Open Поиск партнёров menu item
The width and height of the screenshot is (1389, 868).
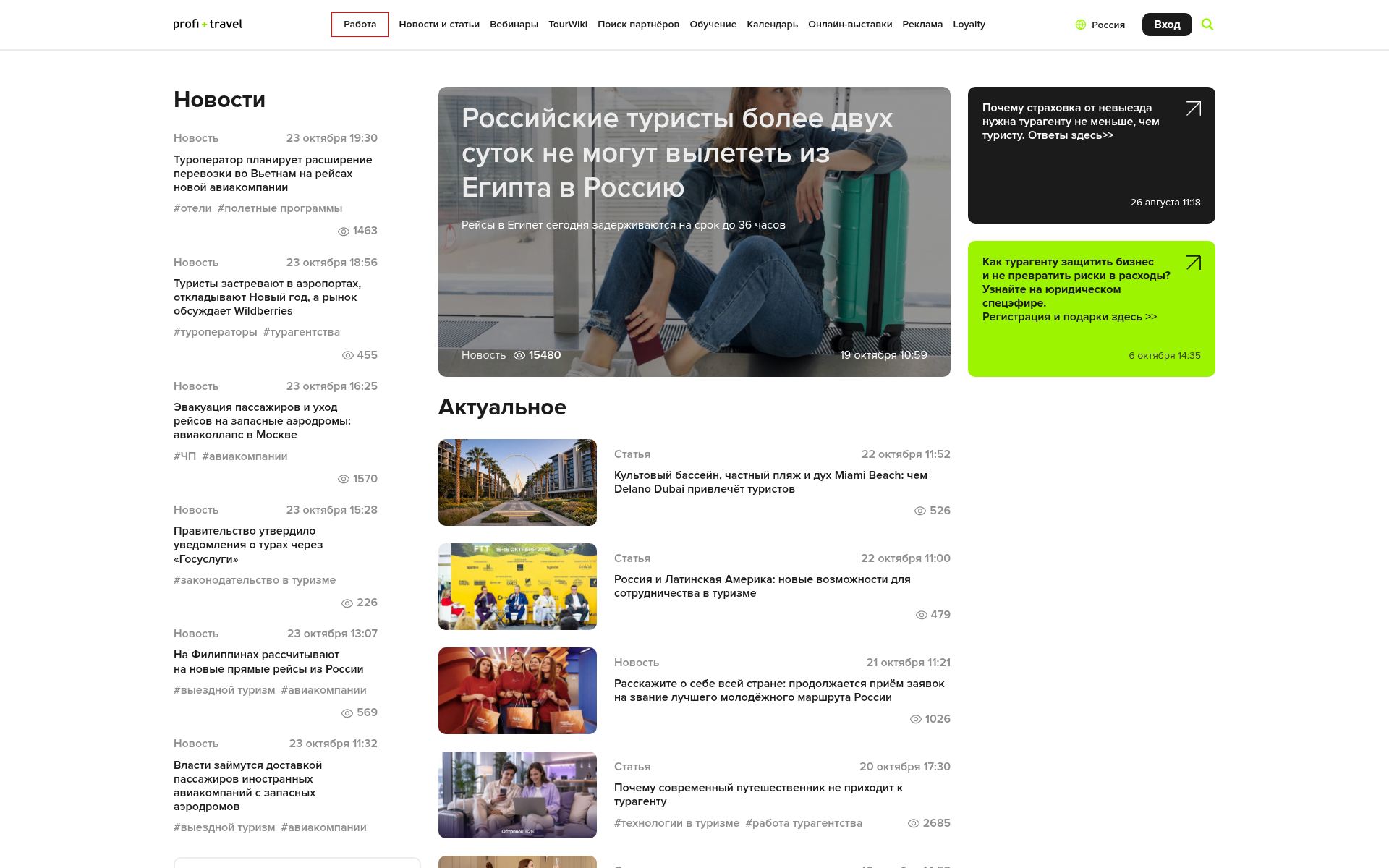638,25
